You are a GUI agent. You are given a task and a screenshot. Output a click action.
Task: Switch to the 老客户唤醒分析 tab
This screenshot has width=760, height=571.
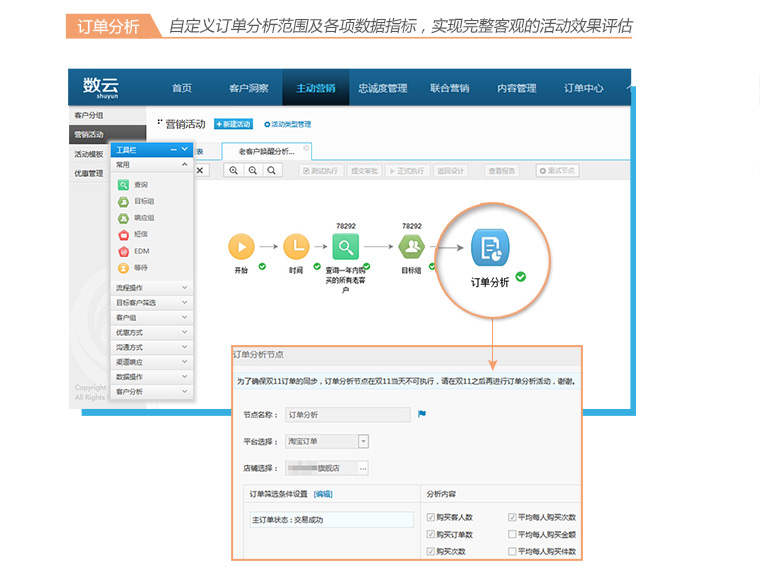[x=266, y=151]
